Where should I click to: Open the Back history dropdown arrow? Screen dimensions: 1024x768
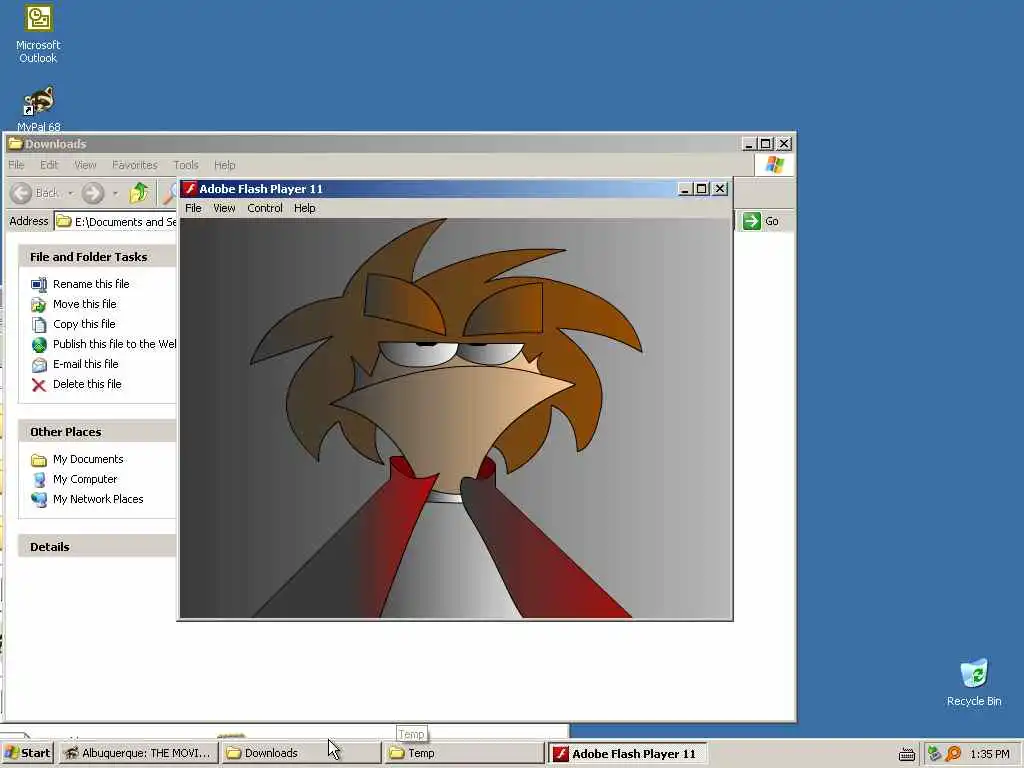point(70,193)
